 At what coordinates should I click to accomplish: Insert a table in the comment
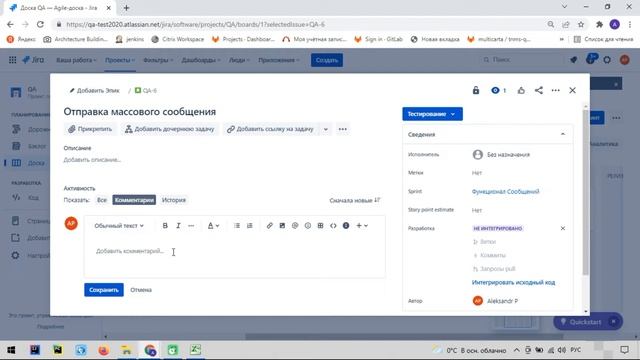point(320,225)
